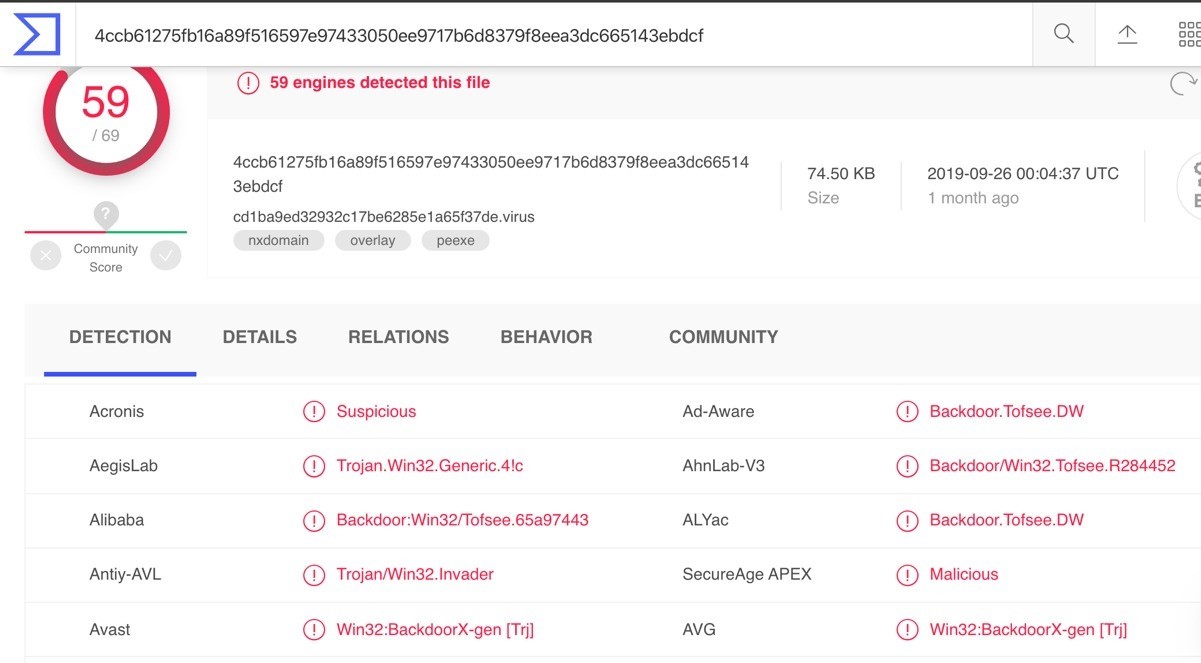
Task: Click the reanalyze refresh icon
Action: tap(1183, 84)
